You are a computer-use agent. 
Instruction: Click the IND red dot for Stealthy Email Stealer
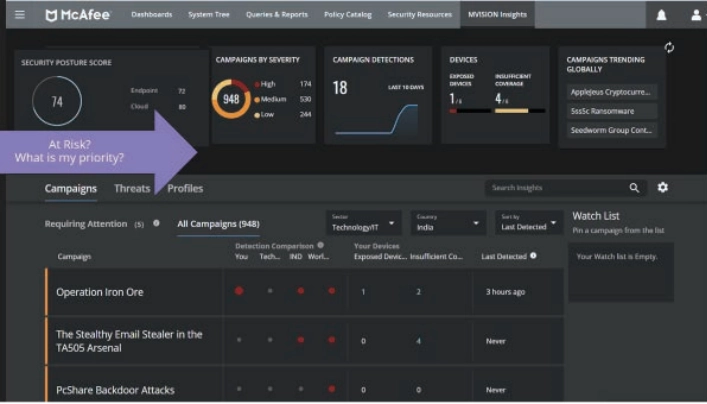point(301,340)
